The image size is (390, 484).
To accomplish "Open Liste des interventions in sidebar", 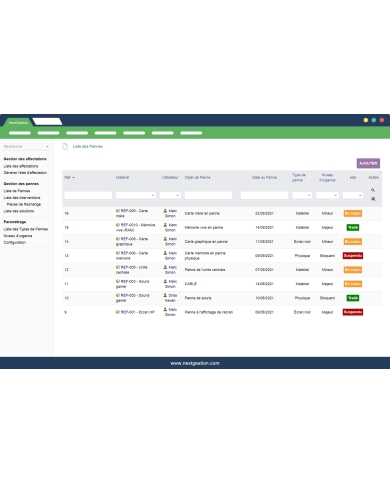I will 22,198.
